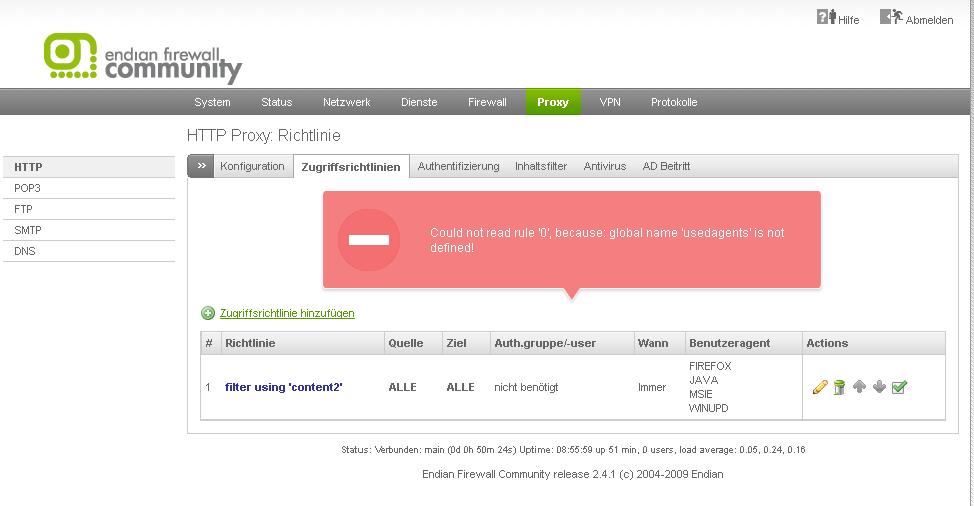The image size is (974, 506).
Task: Move rule 1 up with the arrow icon
Action: click(x=859, y=387)
